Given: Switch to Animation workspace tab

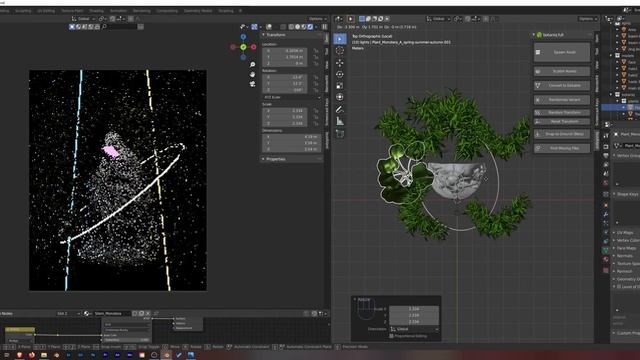Looking at the screenshot, I should pyautogui.click(x=118, y=11).
